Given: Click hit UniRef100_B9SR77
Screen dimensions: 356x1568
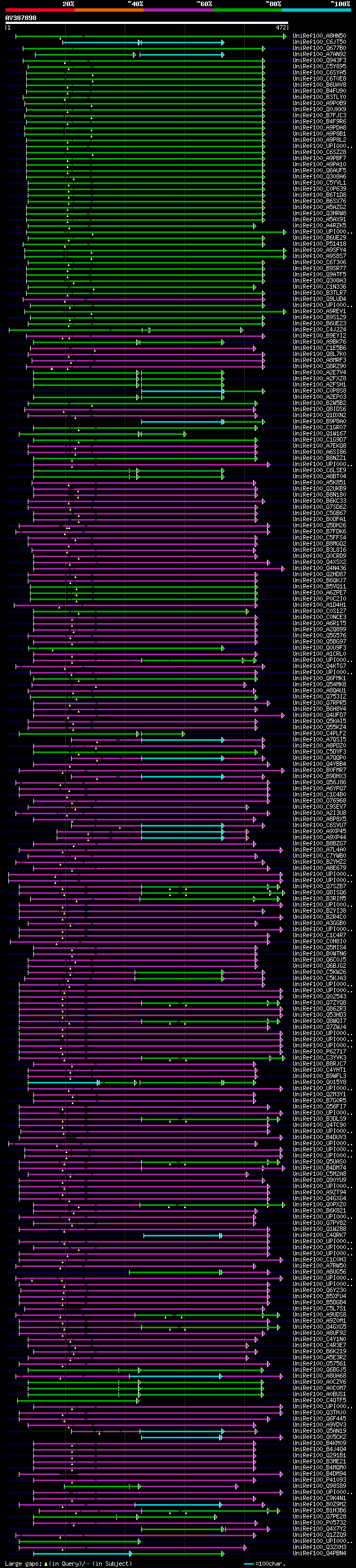Looking at the screenshot, I should 319,269.
